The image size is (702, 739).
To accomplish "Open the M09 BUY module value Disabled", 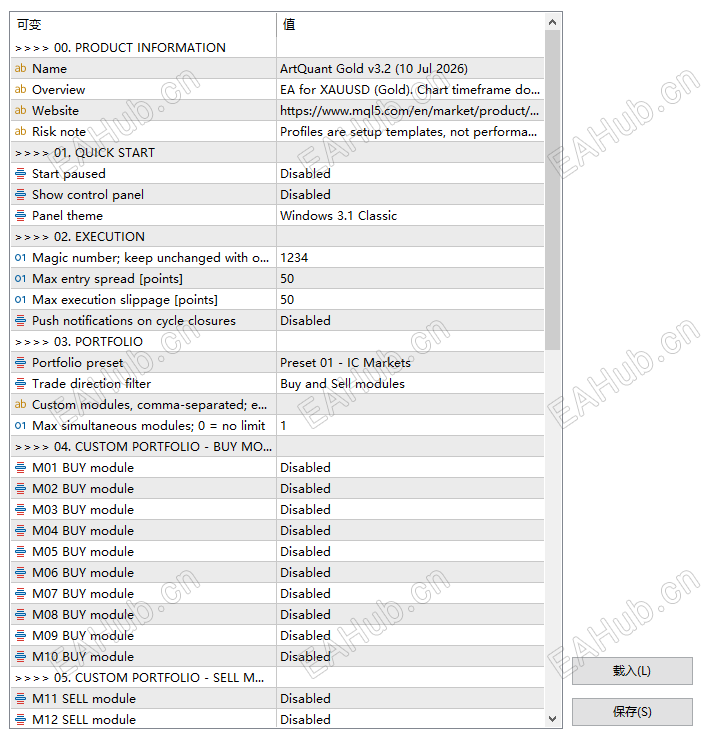I will click(x=410, y=635).
